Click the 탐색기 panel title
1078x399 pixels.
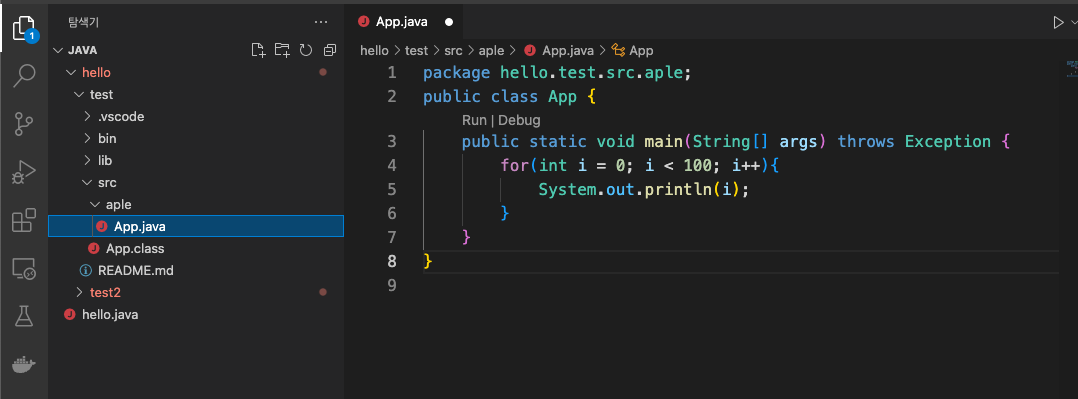tap(83, 22)
